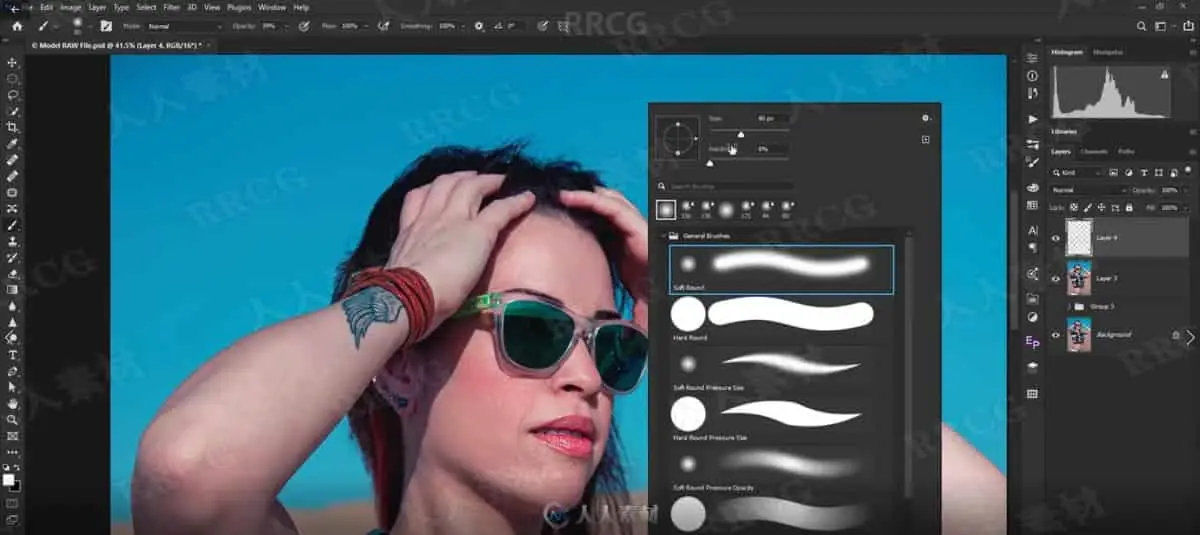Open the Character panel icon in side dock
Screen dimensions: 1200x535
pyautogui.click(x=1033, y=230)
